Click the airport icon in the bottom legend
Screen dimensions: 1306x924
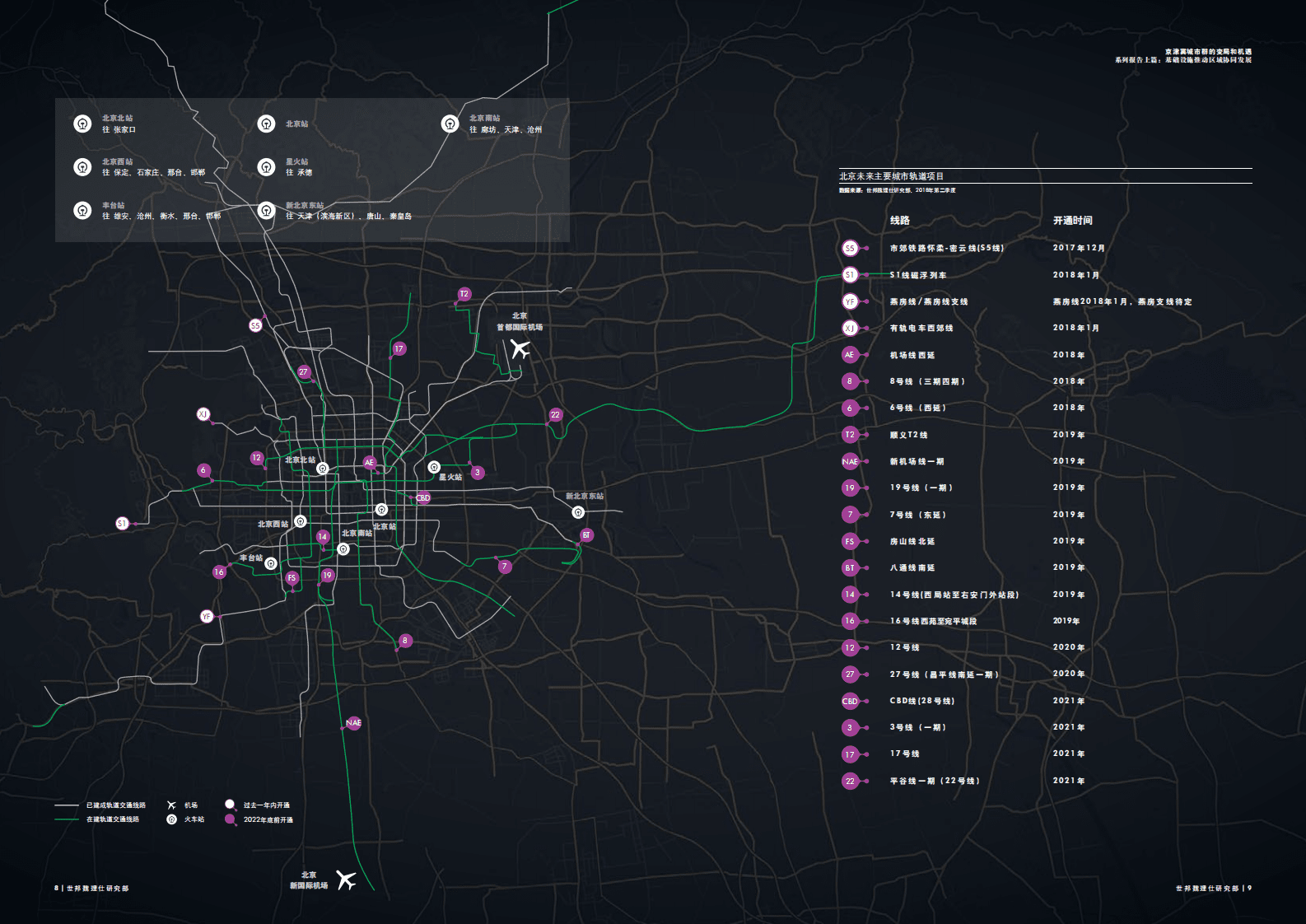pos(171,805)
